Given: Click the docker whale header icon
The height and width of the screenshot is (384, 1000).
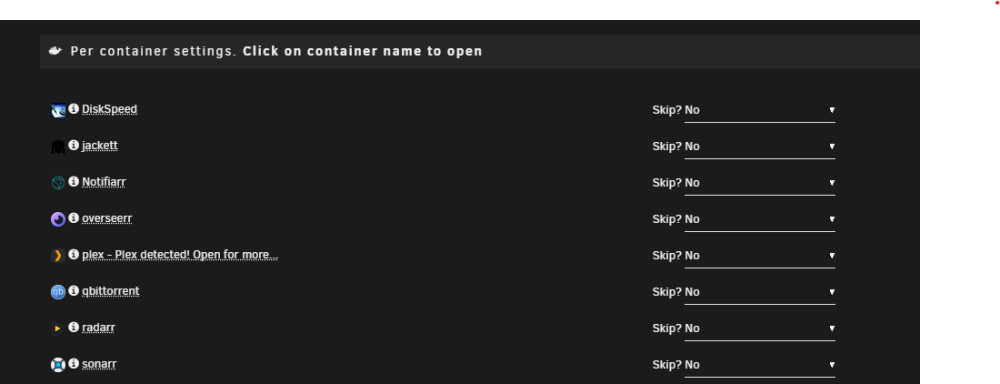Looking at the screenshot, I should click(x=55, y=51).
